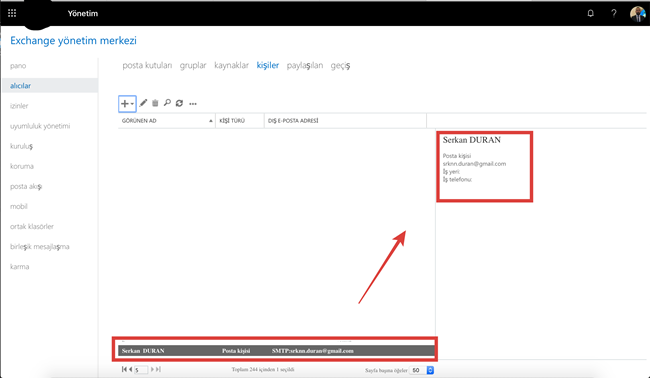Image resolution: width=650 pixels, height=378 pixels.
Task: Click the new contact plus button
Action: point(124,104)
